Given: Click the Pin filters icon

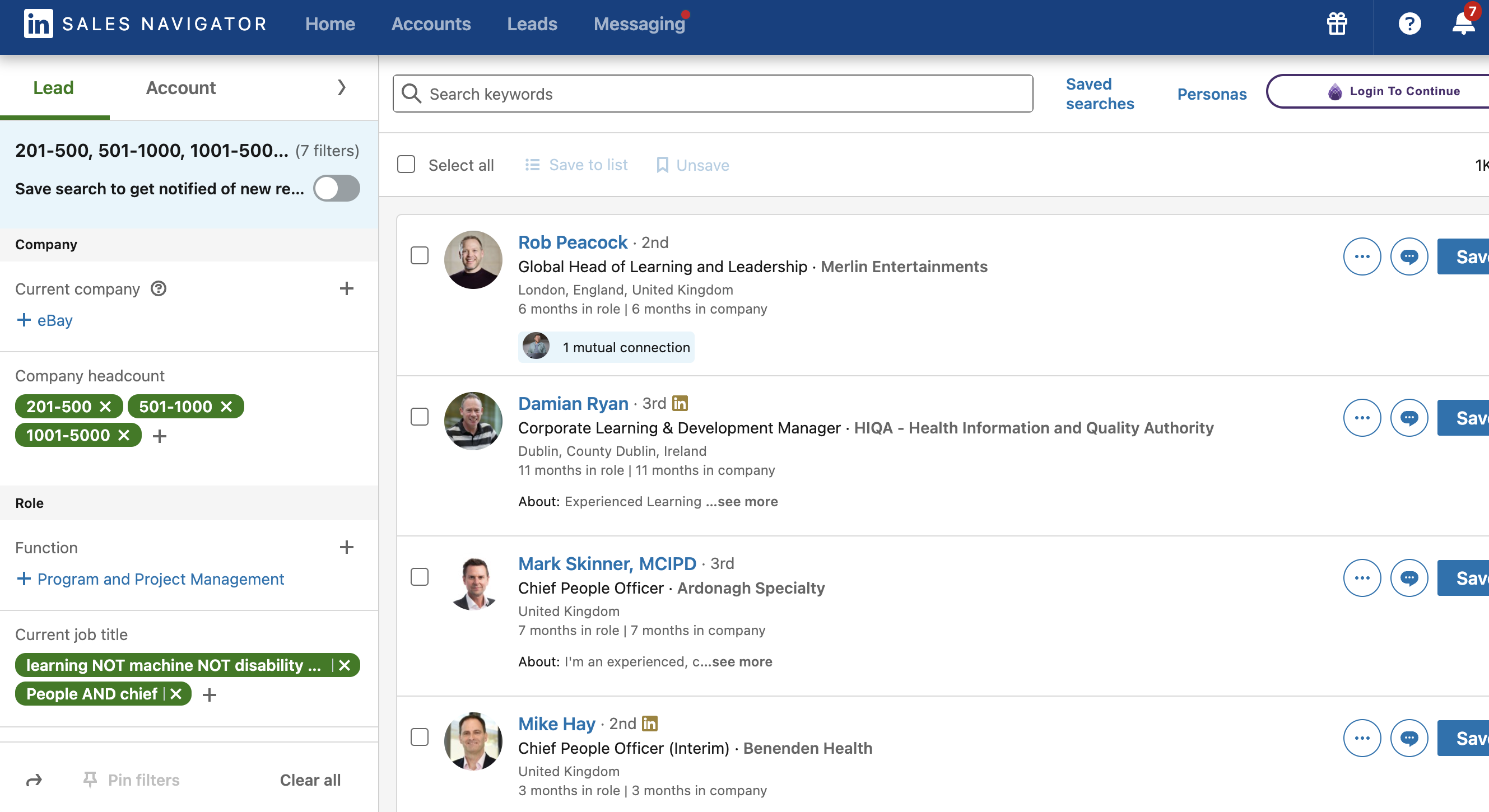Looking at the screenshot, I should (x=90, y=780).
